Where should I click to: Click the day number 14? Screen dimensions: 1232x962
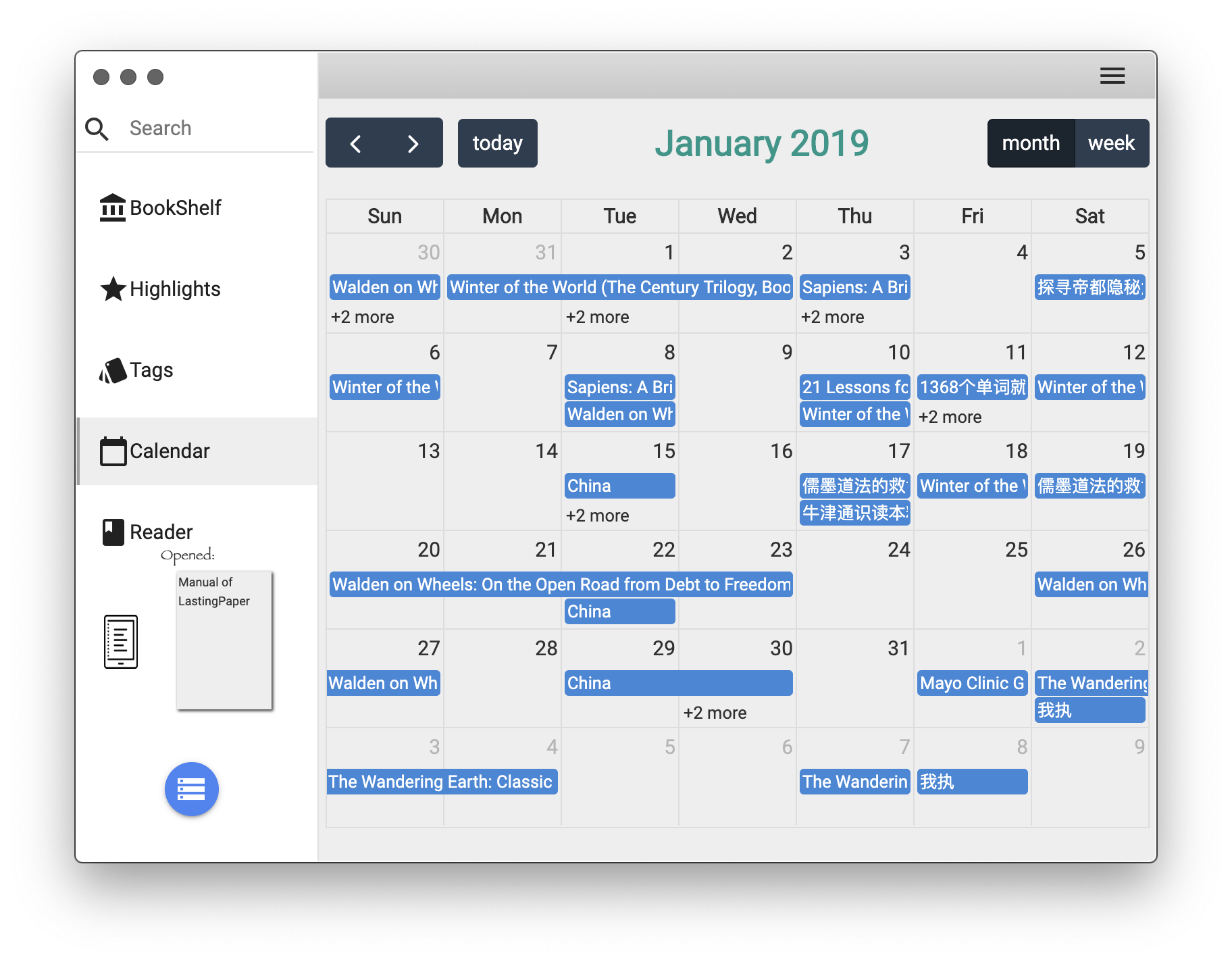546,451
